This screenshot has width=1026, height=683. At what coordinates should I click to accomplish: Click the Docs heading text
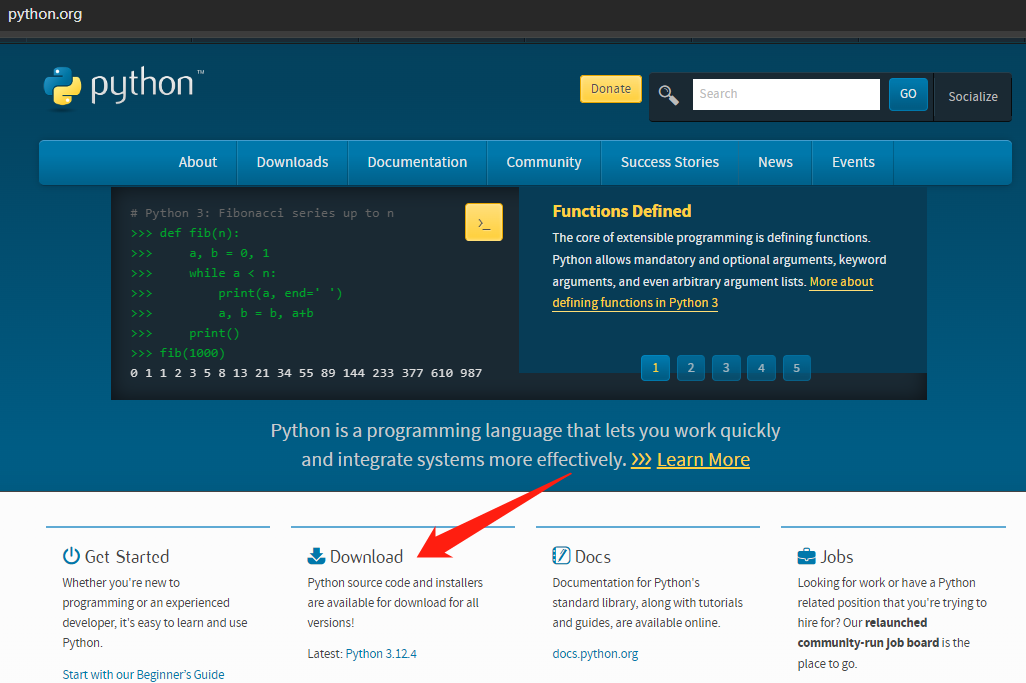click(x=593, y=557)
